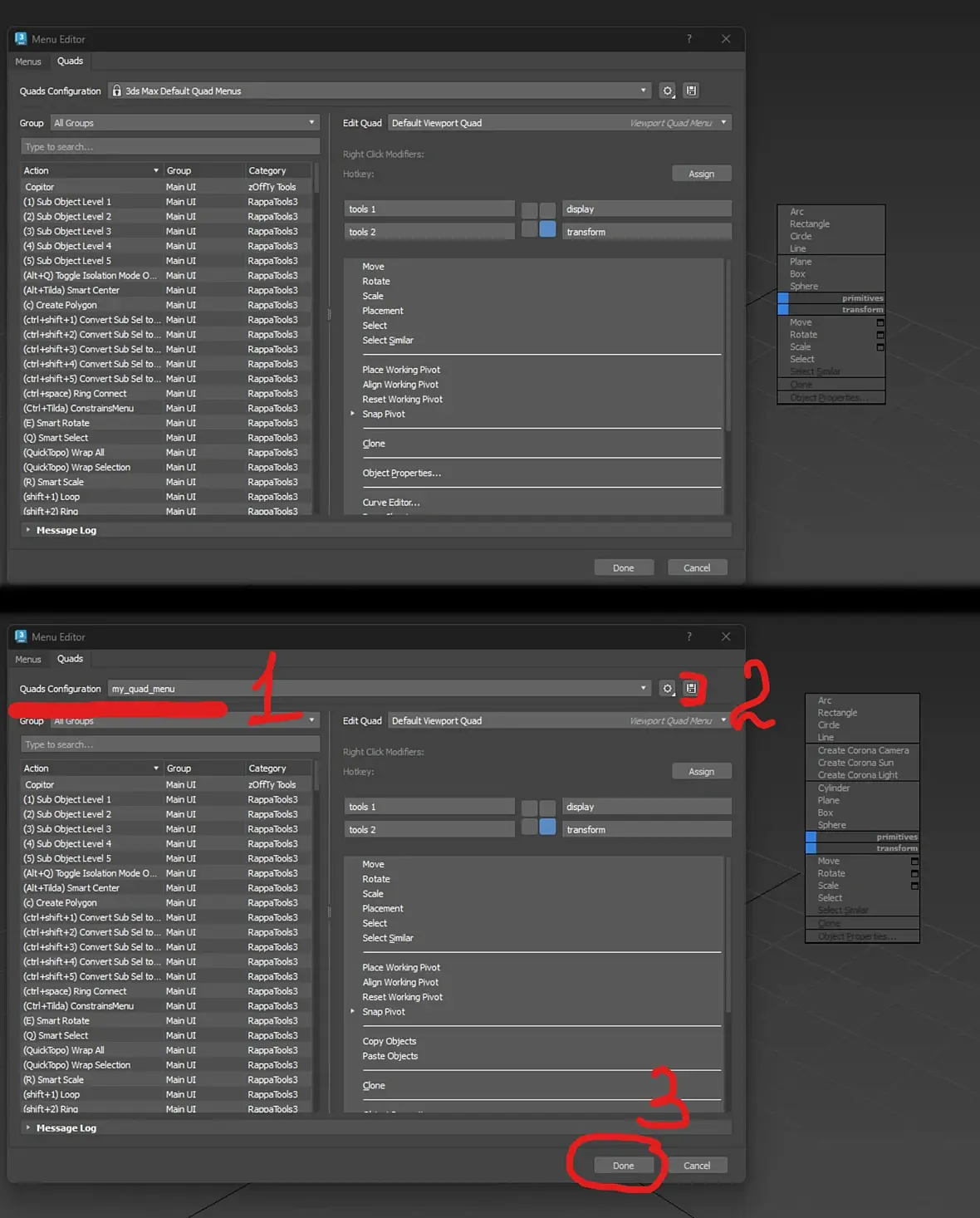Viewport: 980px width, 1218px height.
Task: Open my_quad_menu Quads Configuration dropdown
Action: (x=380, y=688)
